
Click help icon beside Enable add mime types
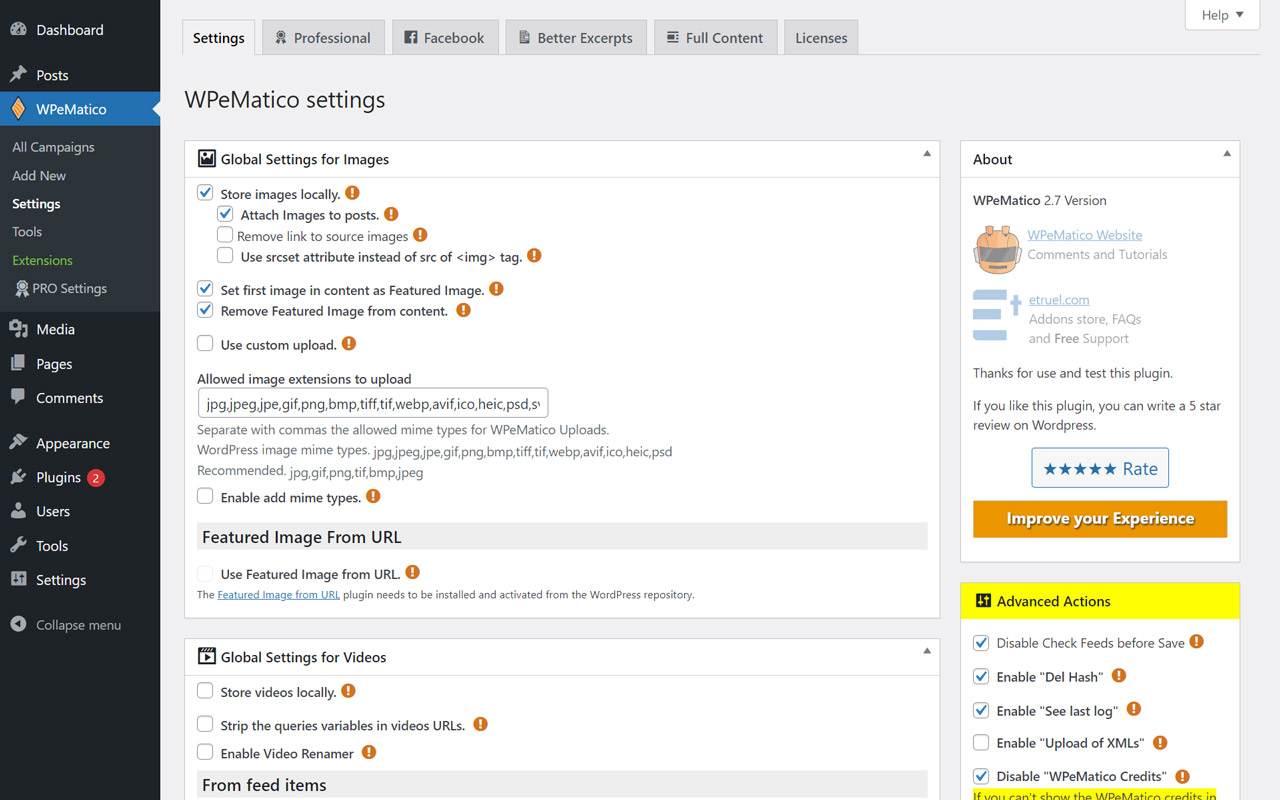[373, 496]
